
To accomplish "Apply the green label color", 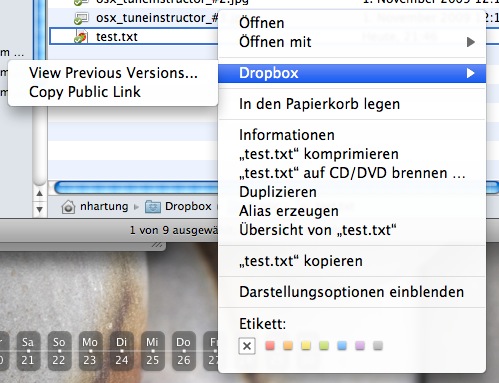I will point(324,346).
